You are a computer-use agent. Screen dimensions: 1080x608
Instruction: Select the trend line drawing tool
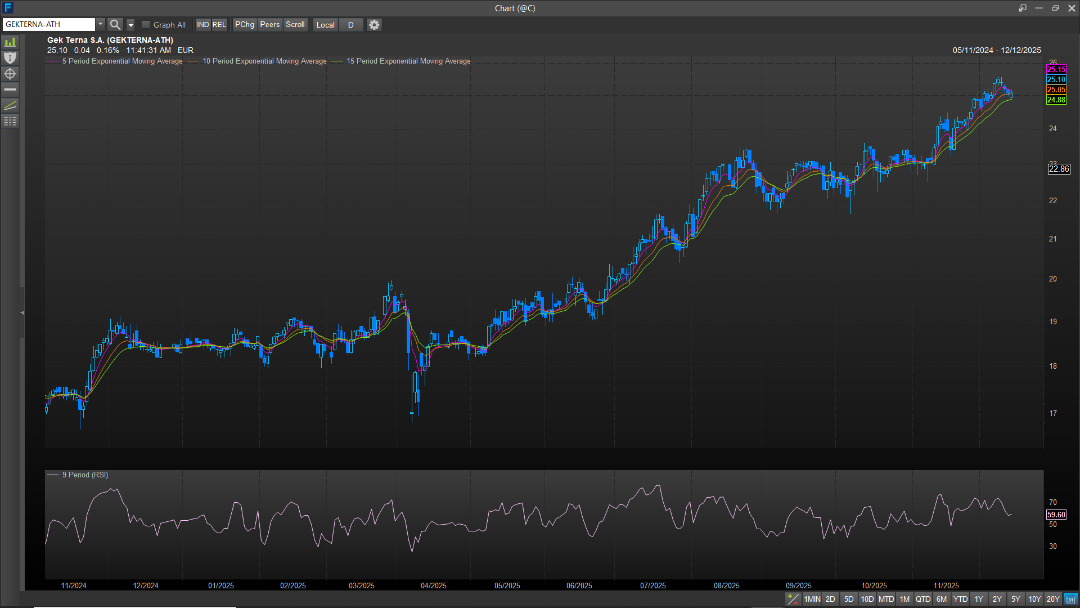(11, 105)
